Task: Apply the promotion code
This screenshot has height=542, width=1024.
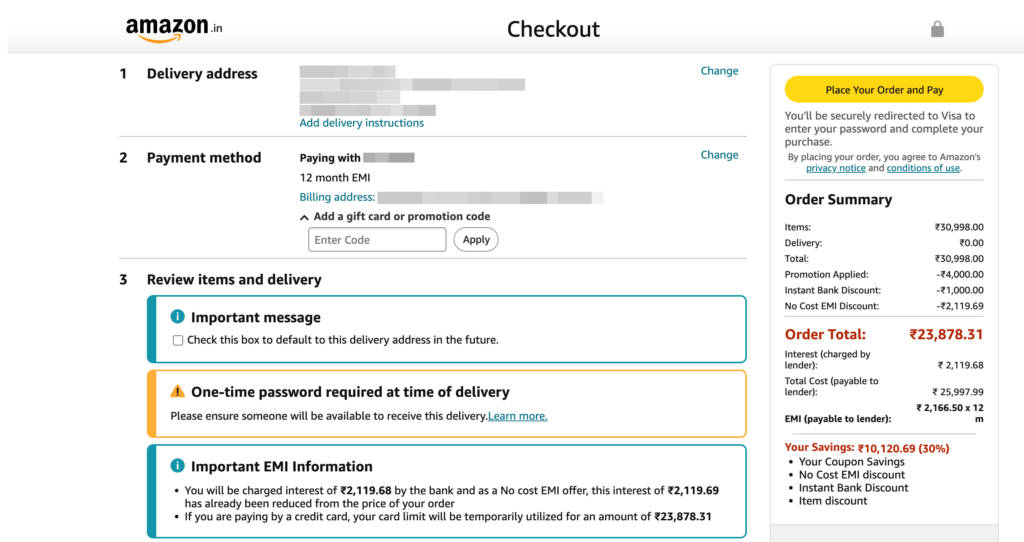Action: click(476, 240)
